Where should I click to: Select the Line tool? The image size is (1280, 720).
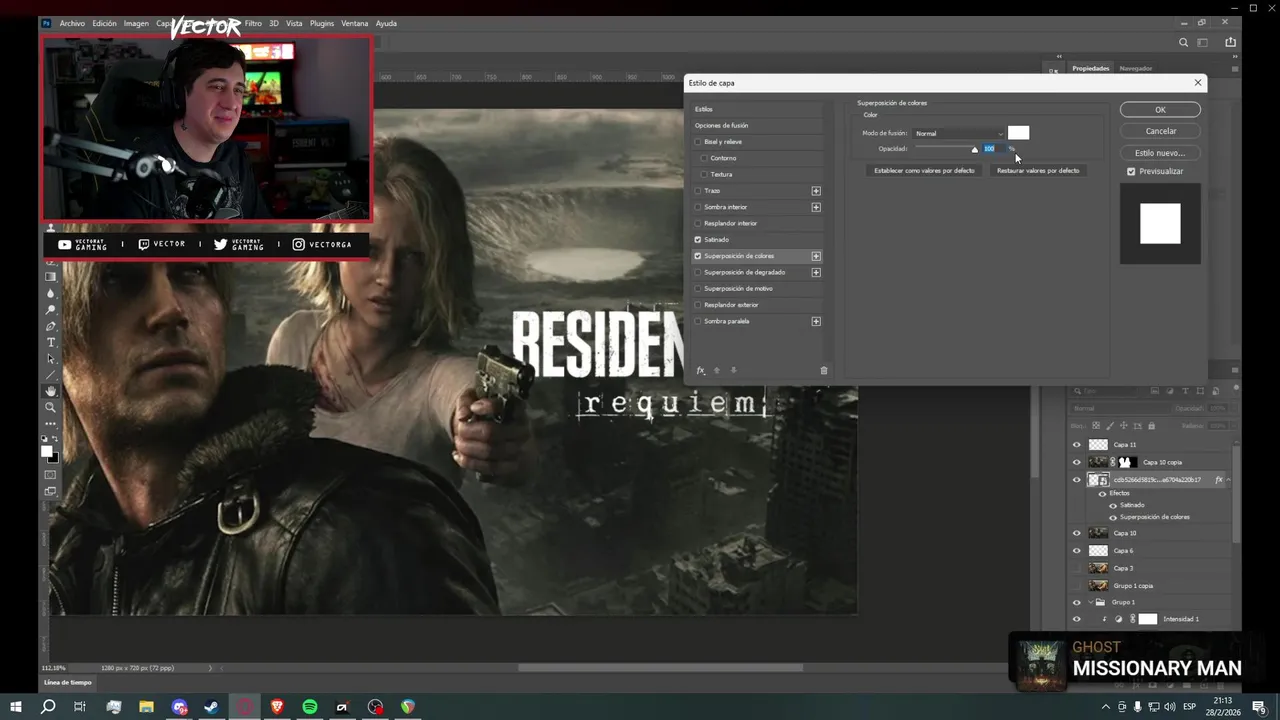pyautogui.click(x=51, y=375)
